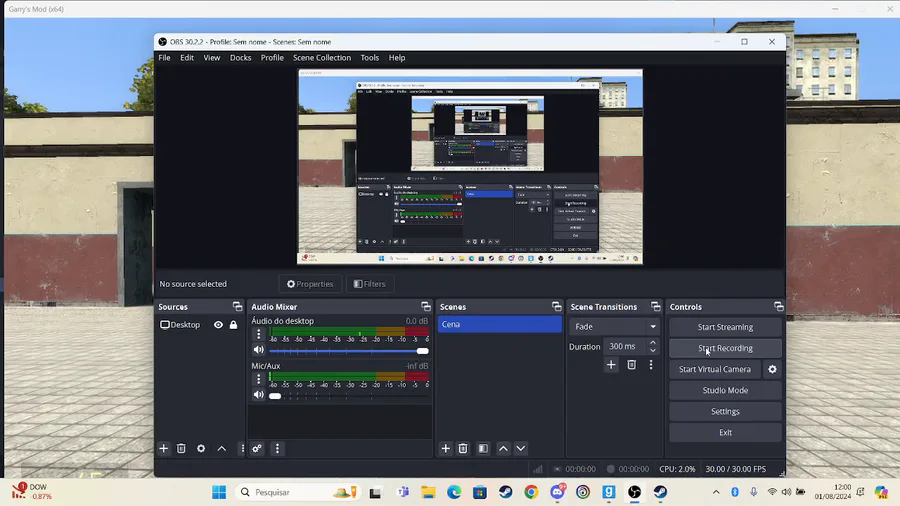Click the Filters button
This screenshot has height=506, width=900.
coord(370,284)
